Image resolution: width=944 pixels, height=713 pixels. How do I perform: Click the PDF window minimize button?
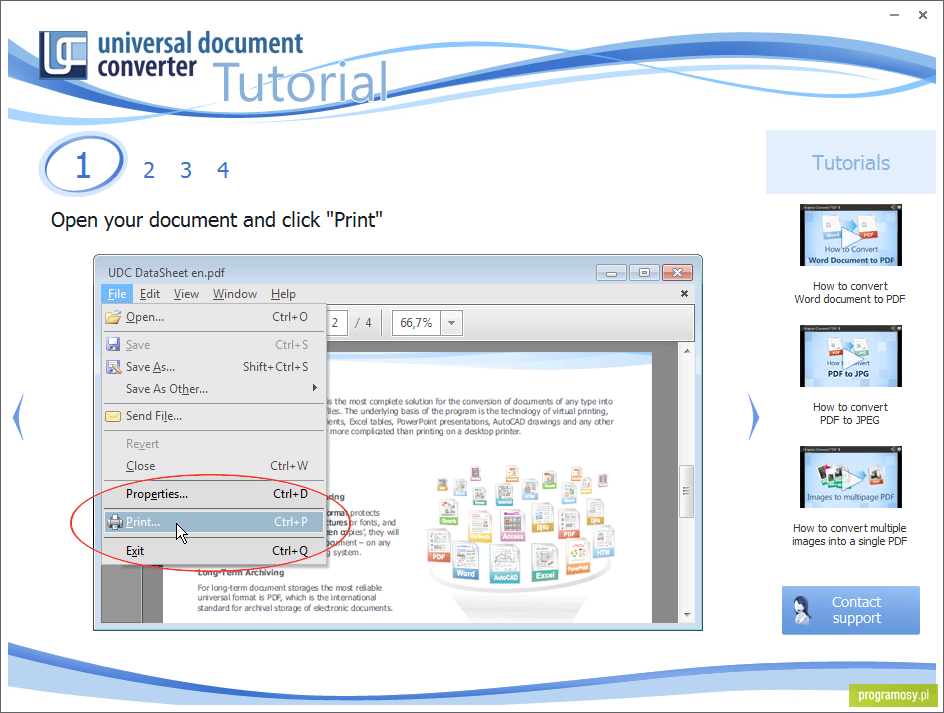(x=612, y=273)
